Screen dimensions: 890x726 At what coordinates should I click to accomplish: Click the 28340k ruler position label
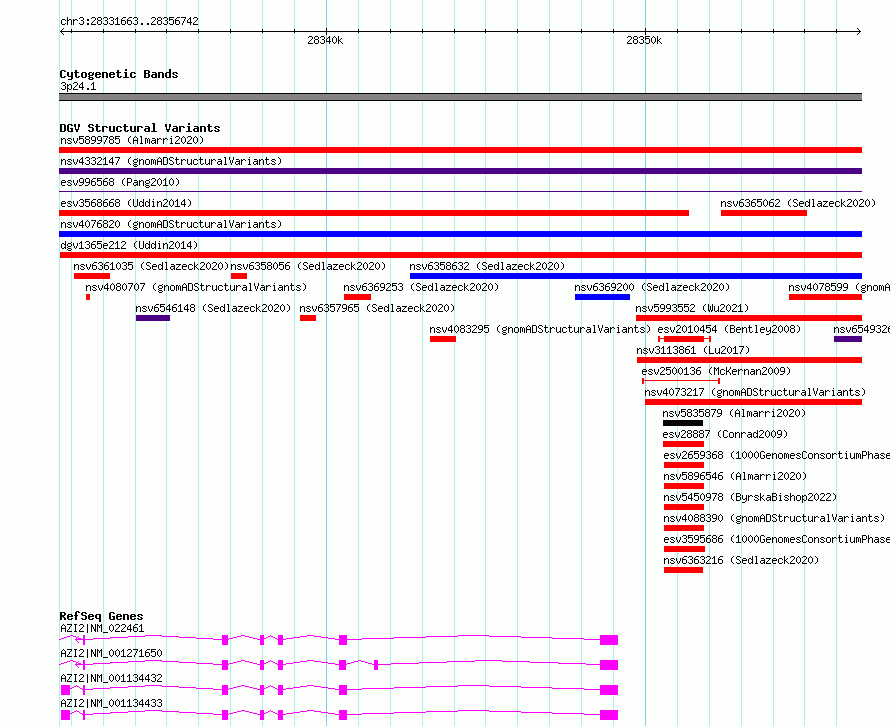(325, 40)
